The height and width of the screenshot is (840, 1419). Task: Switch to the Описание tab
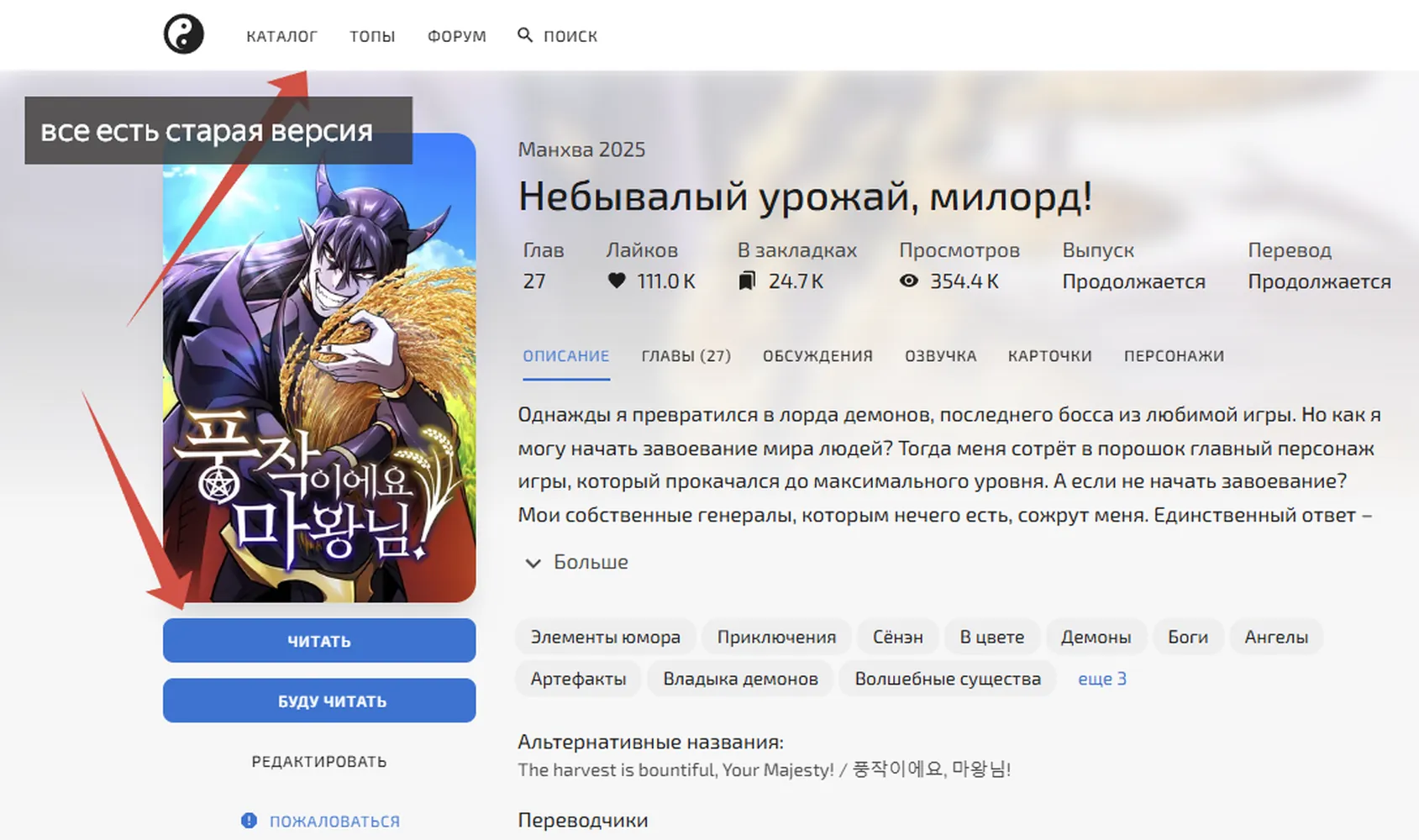[x=566, y=356]
